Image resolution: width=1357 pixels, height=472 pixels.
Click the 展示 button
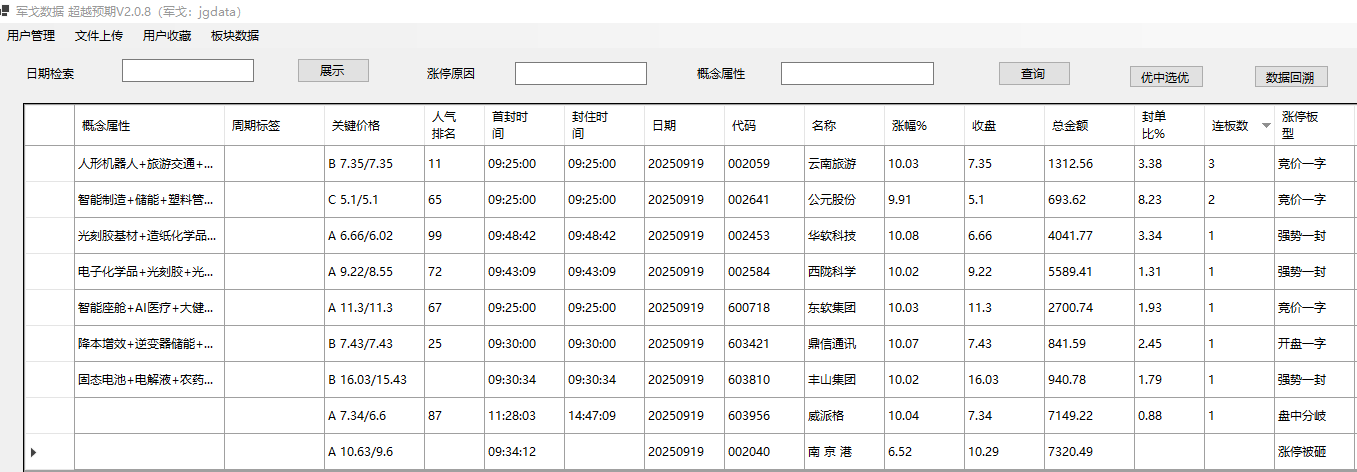tap(333, 71)
